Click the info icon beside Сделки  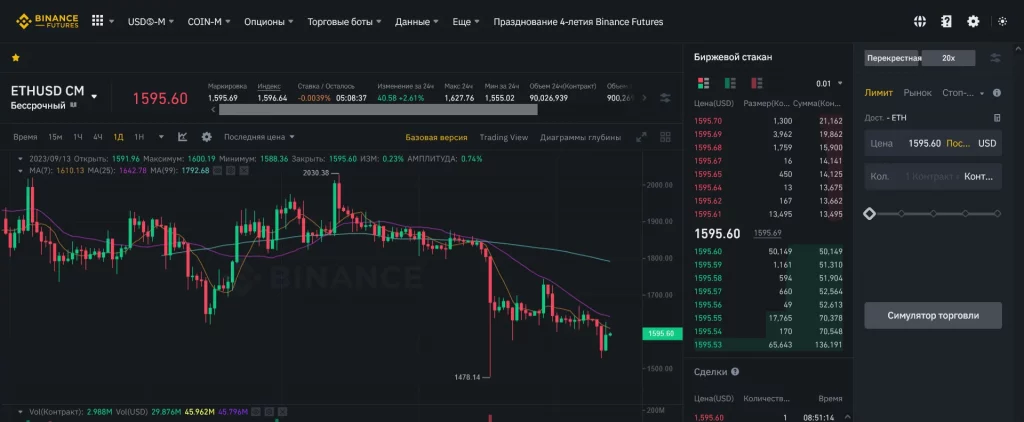pyautogui.click(x=735, y=372)
